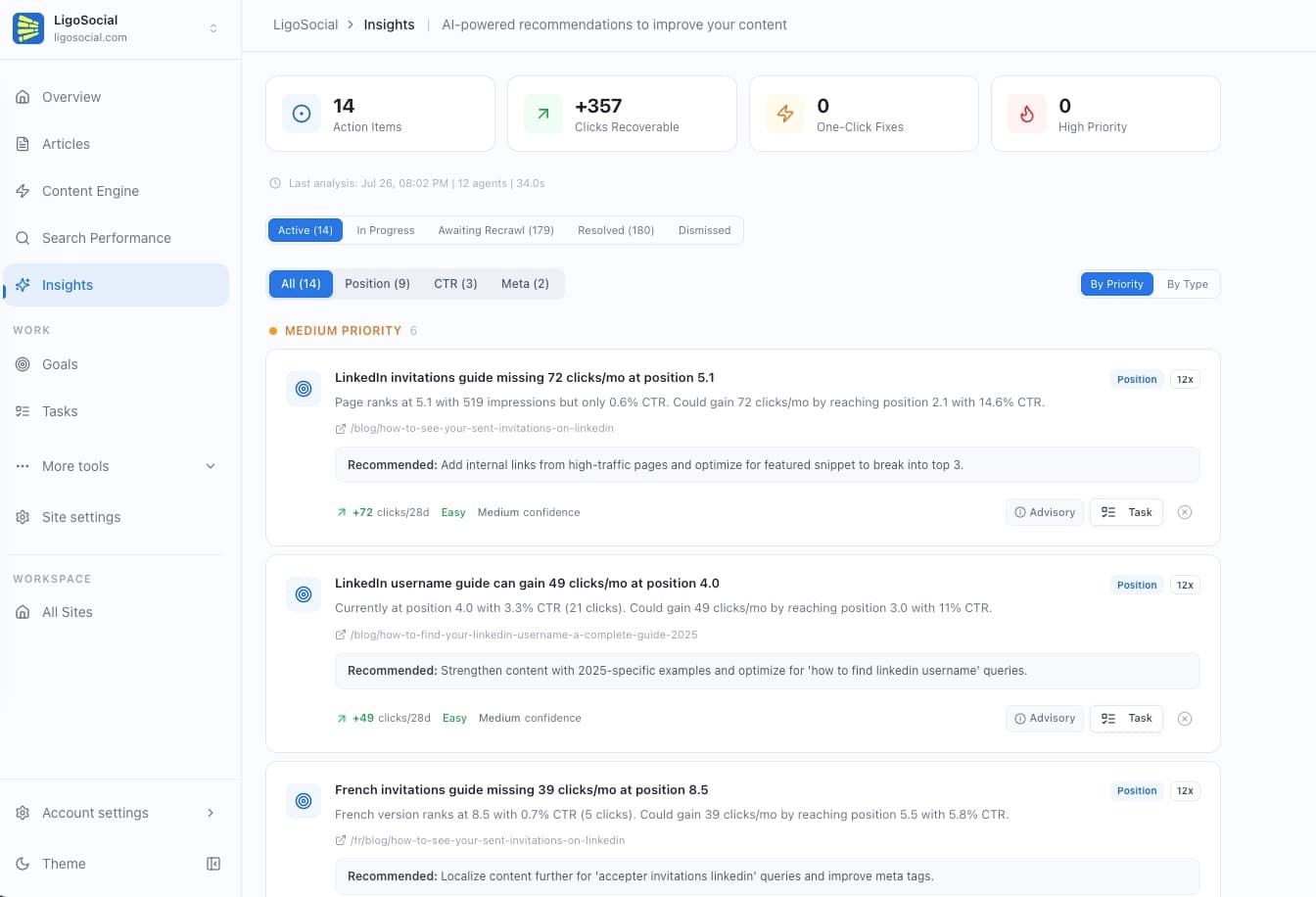
Task: Click the MEDIUM PRIORITY section header
Action: pos(343,331)
